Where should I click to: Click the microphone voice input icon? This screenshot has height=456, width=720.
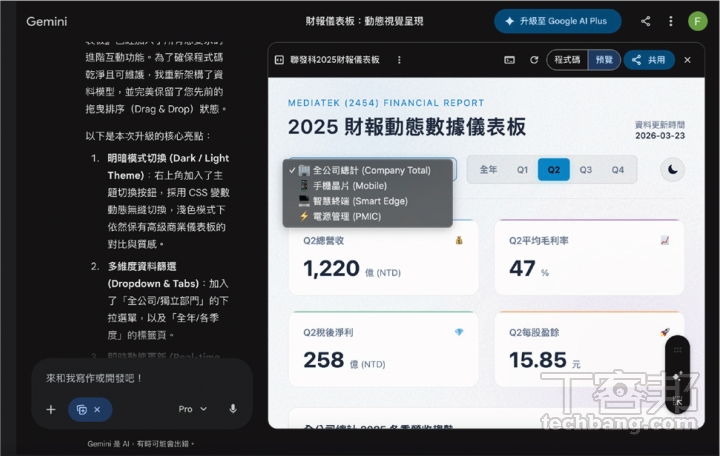[233, 409]
